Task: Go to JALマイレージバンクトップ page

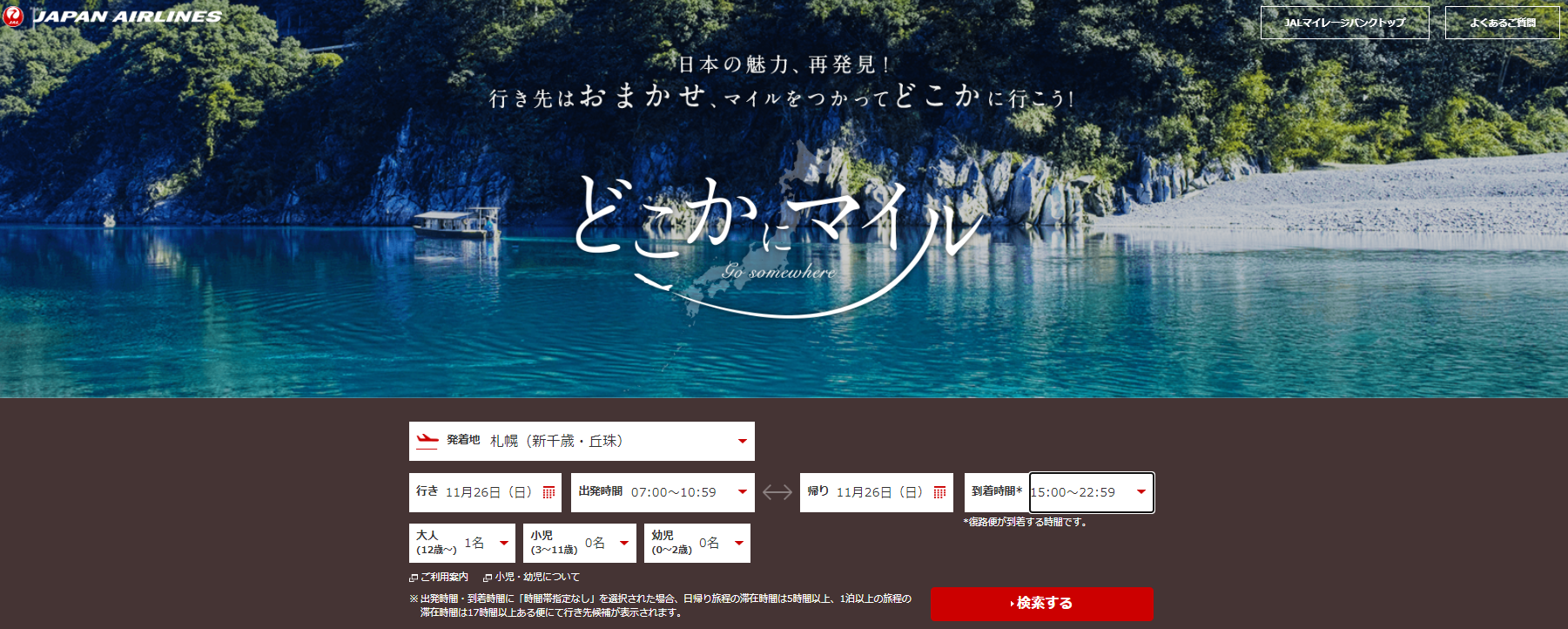Action: coord(1344,23)
